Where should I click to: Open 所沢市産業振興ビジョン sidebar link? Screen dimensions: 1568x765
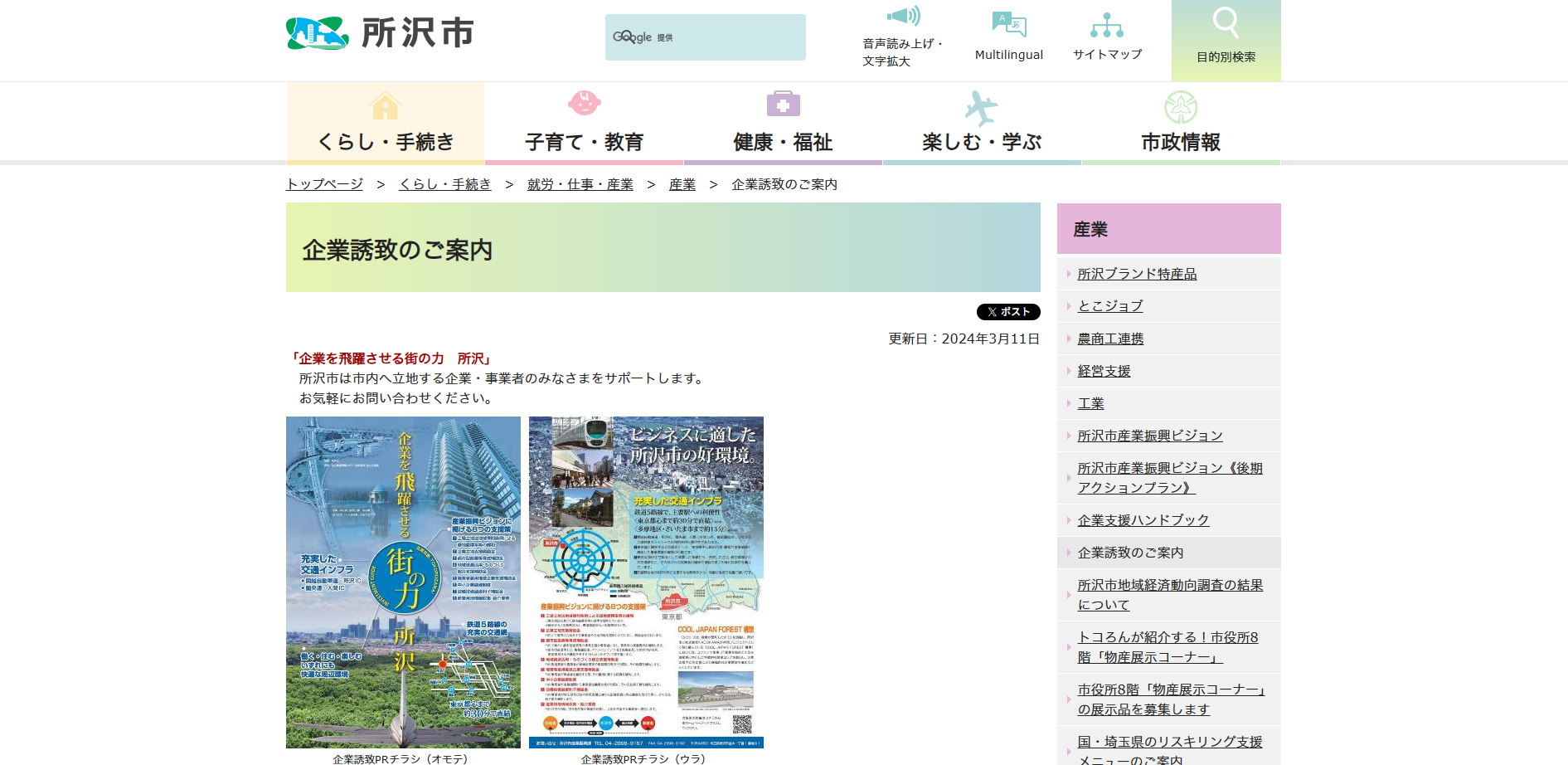(1150, 436)
